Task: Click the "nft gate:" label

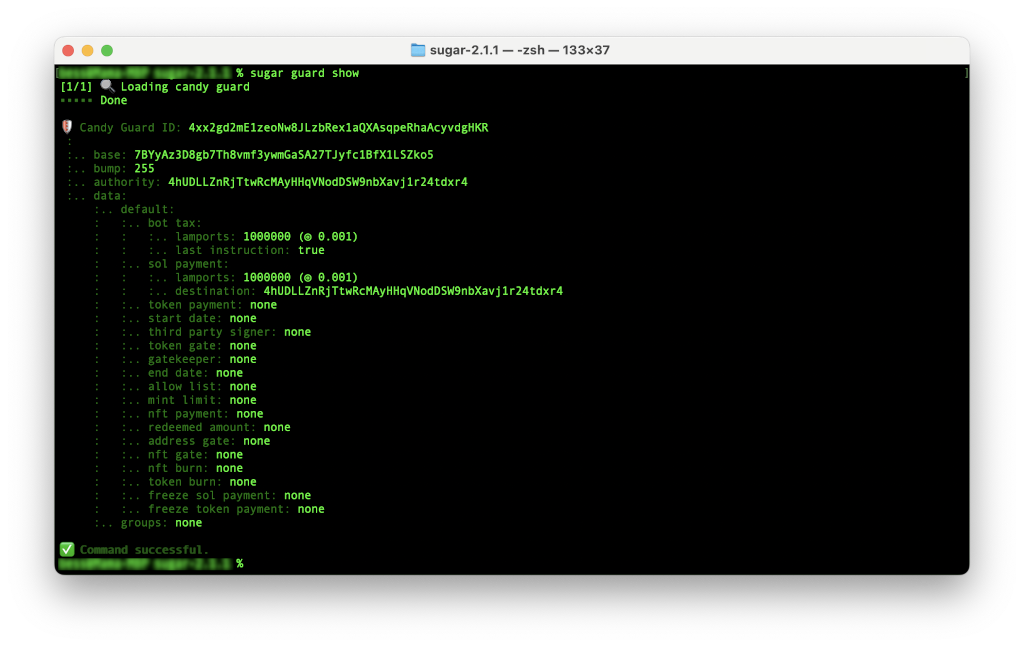Action: (178, 455)
